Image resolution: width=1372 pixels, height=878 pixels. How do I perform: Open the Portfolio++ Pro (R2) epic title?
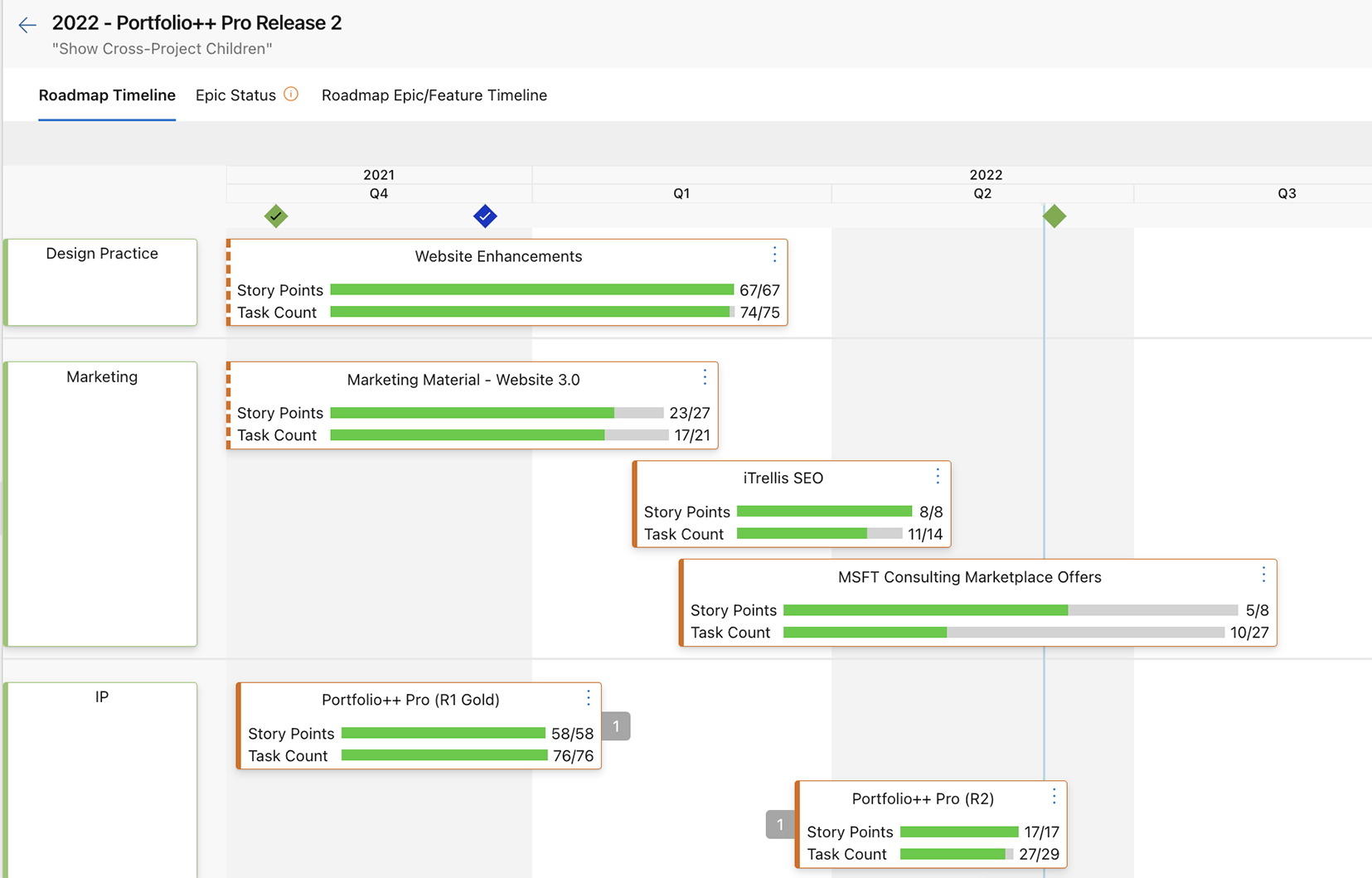click(x=923, y=798)
